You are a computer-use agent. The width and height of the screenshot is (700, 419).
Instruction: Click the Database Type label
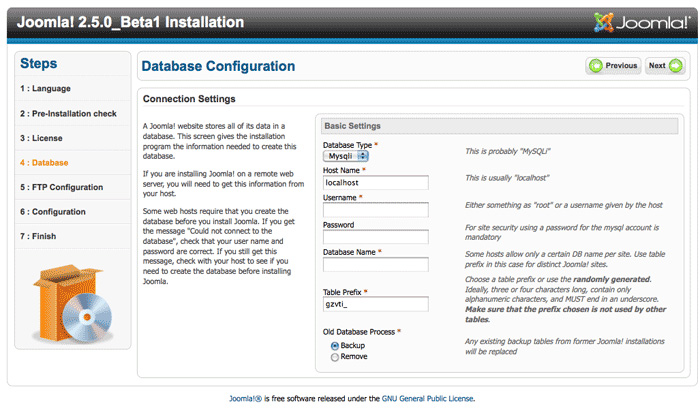click(347, 145)
